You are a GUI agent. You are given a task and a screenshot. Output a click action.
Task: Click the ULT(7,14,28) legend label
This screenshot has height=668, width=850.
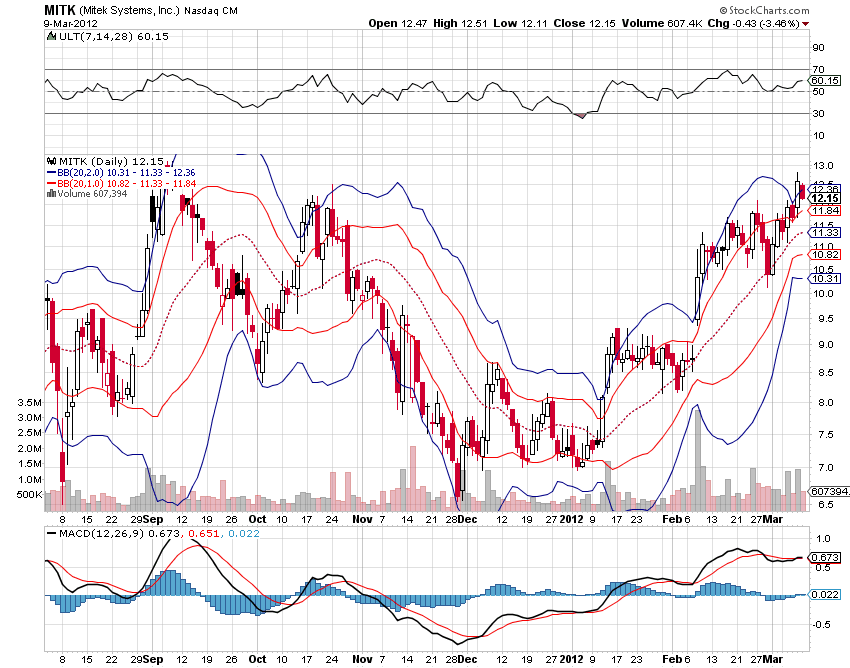113,36
